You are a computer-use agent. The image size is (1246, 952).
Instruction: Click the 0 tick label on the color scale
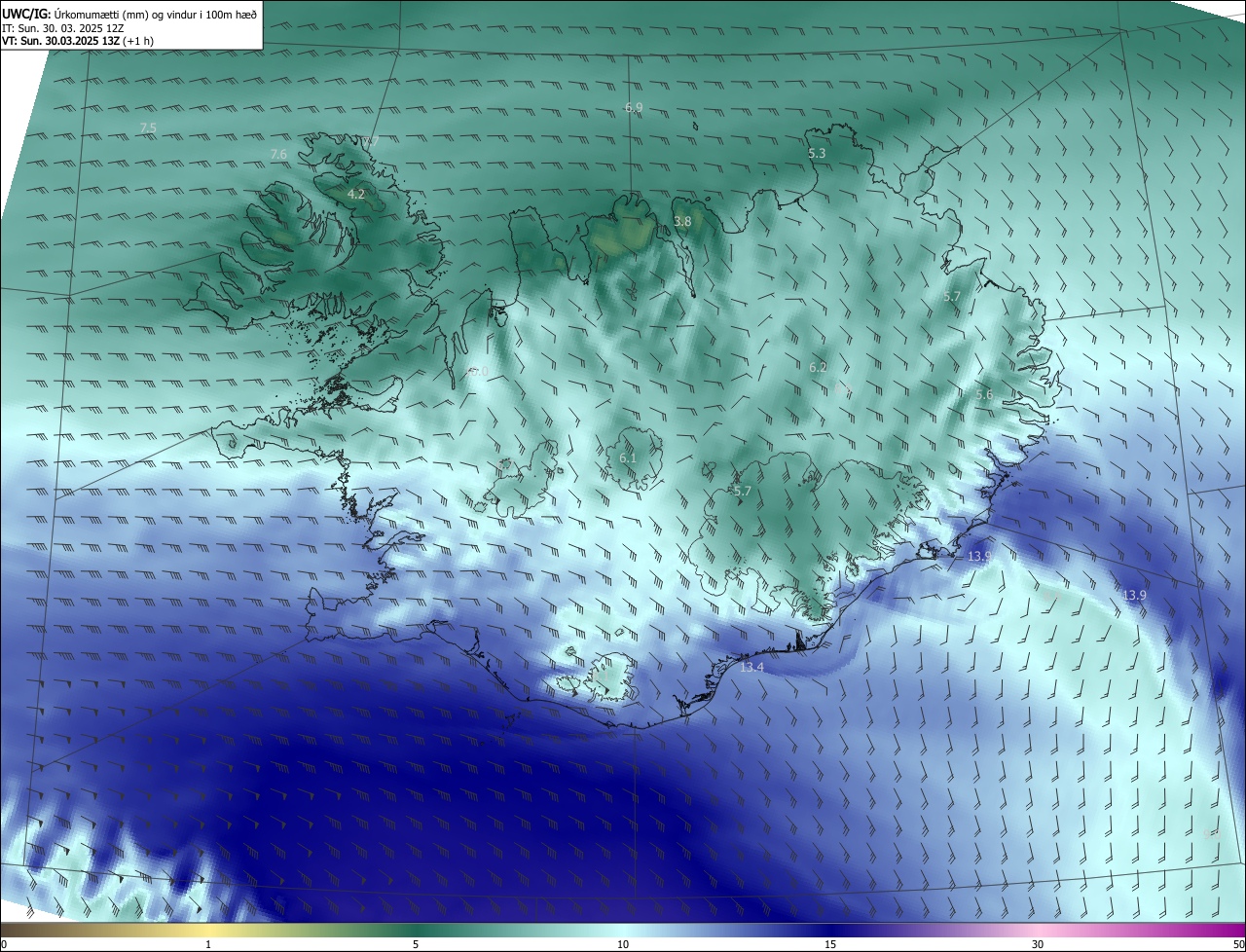pos(4,944)
